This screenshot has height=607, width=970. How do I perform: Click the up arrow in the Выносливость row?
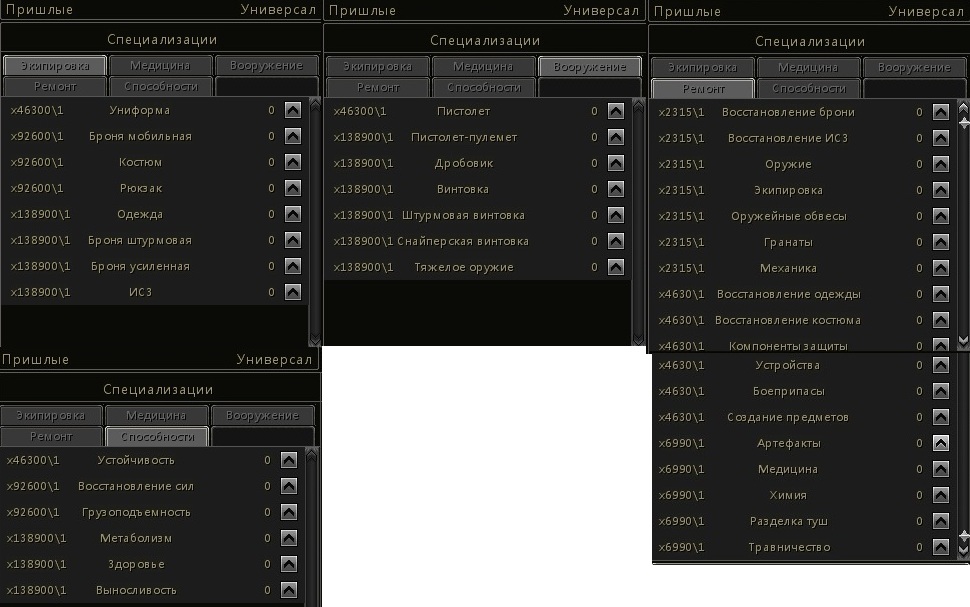289,590
